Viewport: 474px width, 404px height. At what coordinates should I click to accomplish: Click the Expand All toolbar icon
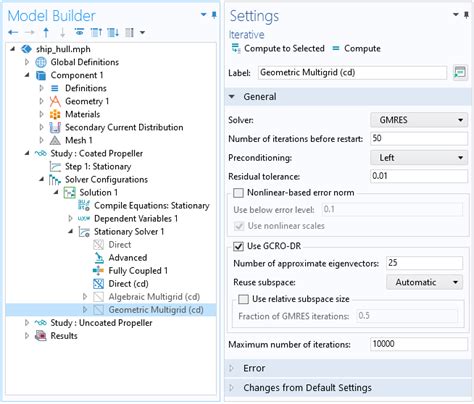[x=113, y=32]
